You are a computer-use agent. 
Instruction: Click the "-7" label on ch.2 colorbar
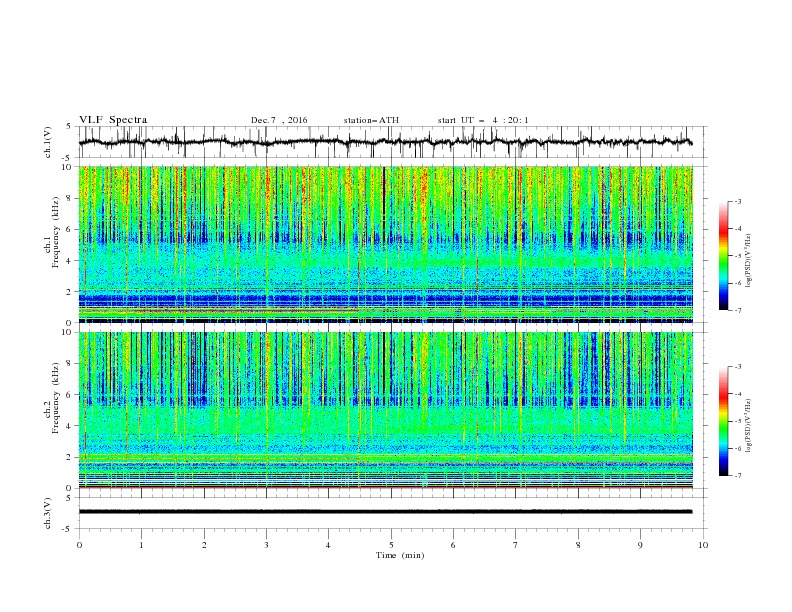[x=738, y=475]
